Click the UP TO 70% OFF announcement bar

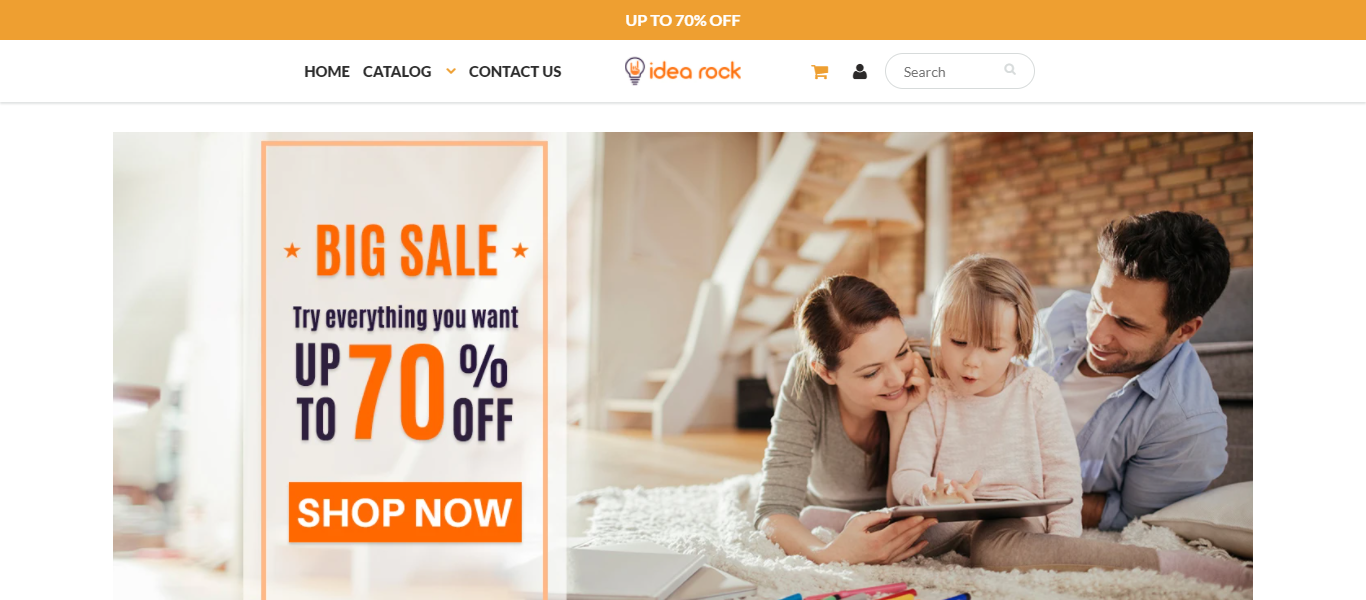[x=683, y=20]
